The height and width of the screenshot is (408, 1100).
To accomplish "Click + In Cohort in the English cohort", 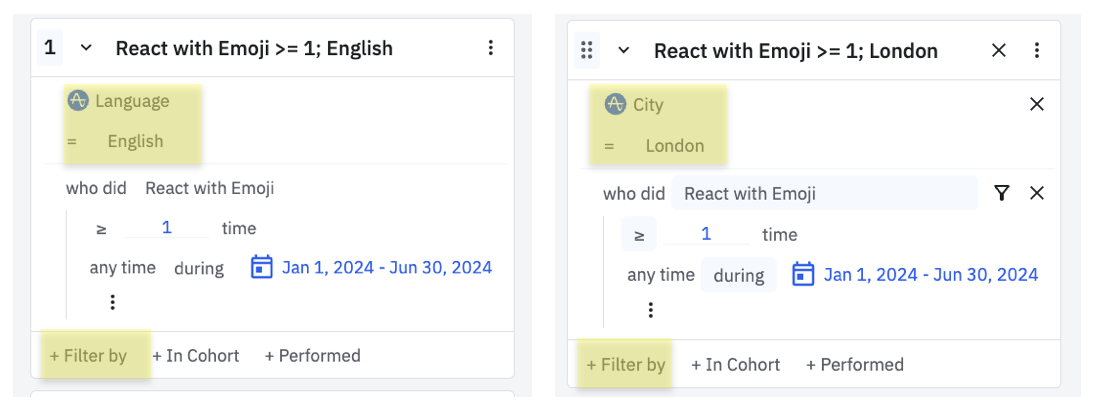I will [x=196, y=356].
